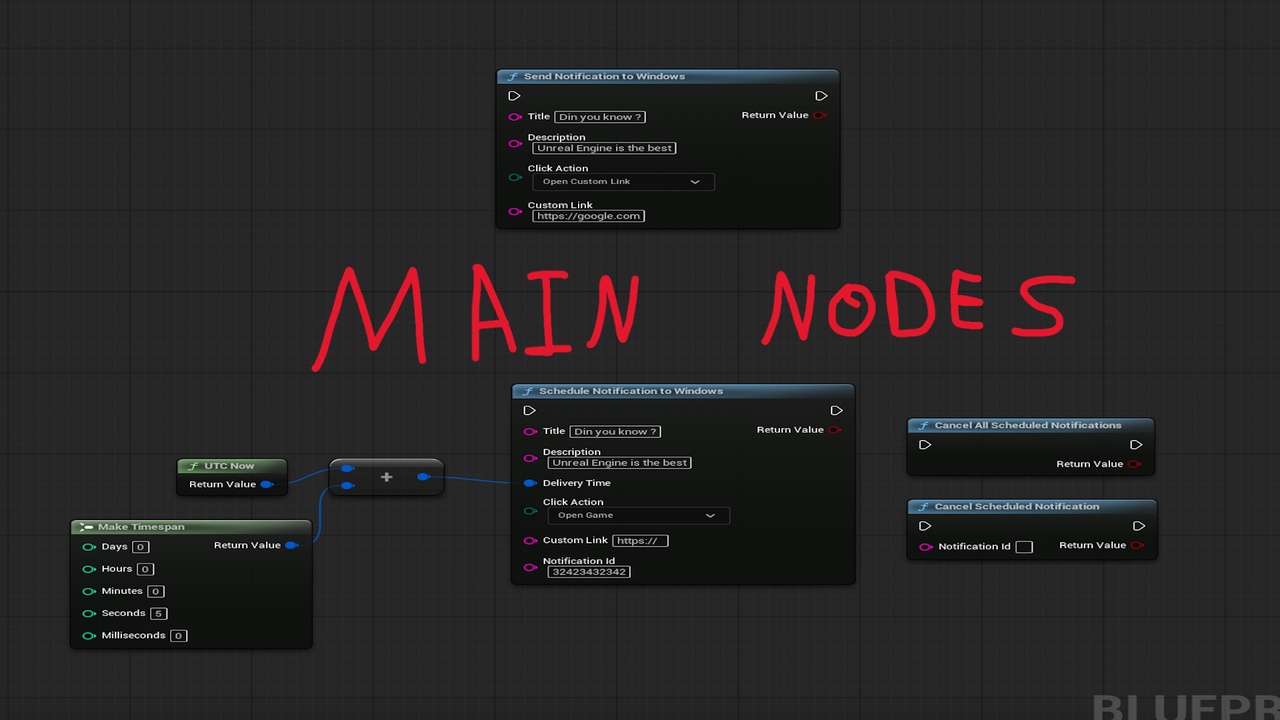Select the Send Notification to Windows node title

click(604, 76)
